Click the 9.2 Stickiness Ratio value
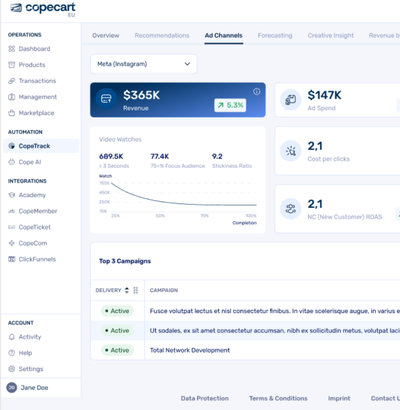 pyautogui.click(x=217, y=156)
